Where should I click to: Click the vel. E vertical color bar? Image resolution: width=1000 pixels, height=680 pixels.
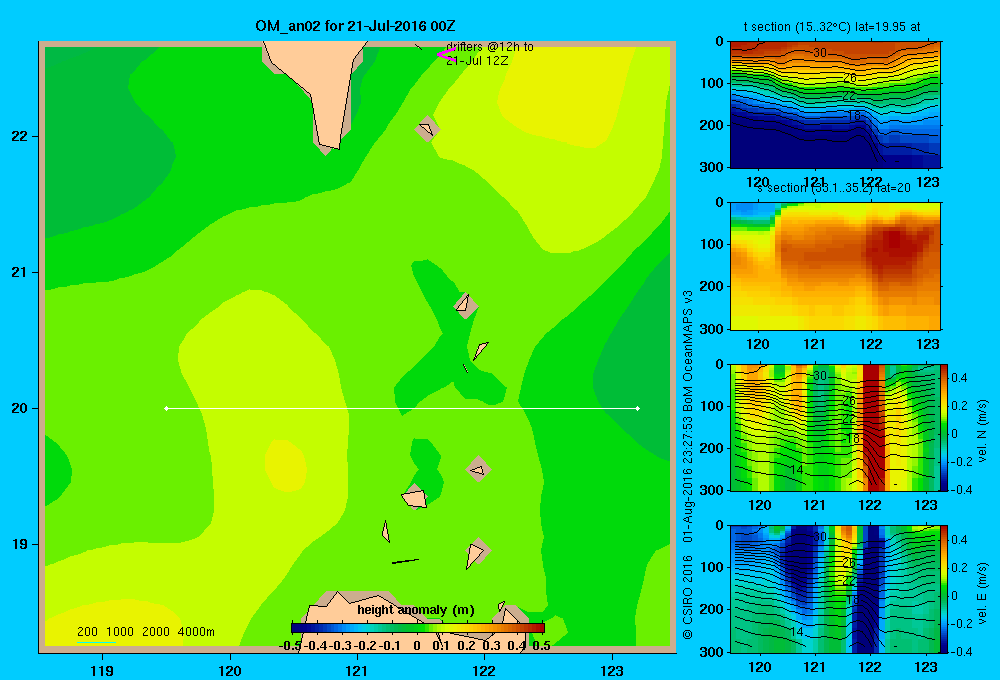pyautogui.click(x=944, y=589)
